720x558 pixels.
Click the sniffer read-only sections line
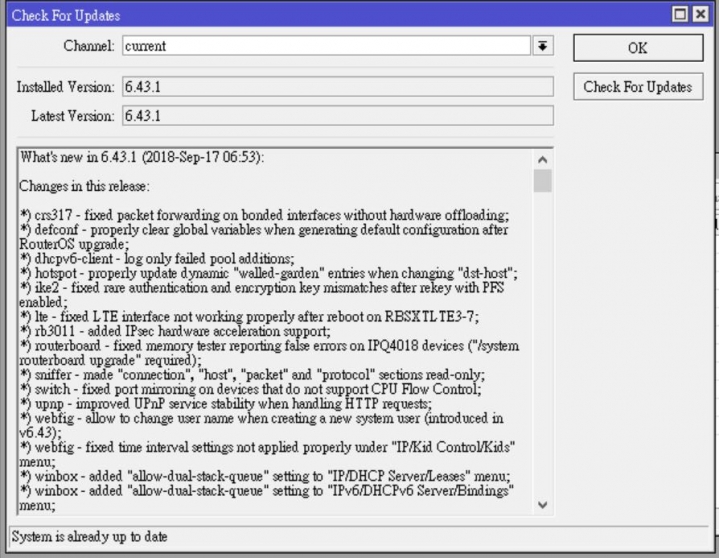253,375
